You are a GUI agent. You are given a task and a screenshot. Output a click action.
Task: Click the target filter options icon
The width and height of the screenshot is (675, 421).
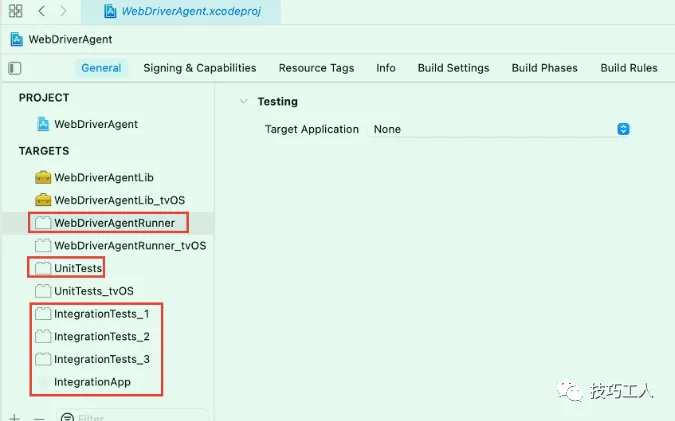point(67,418)
